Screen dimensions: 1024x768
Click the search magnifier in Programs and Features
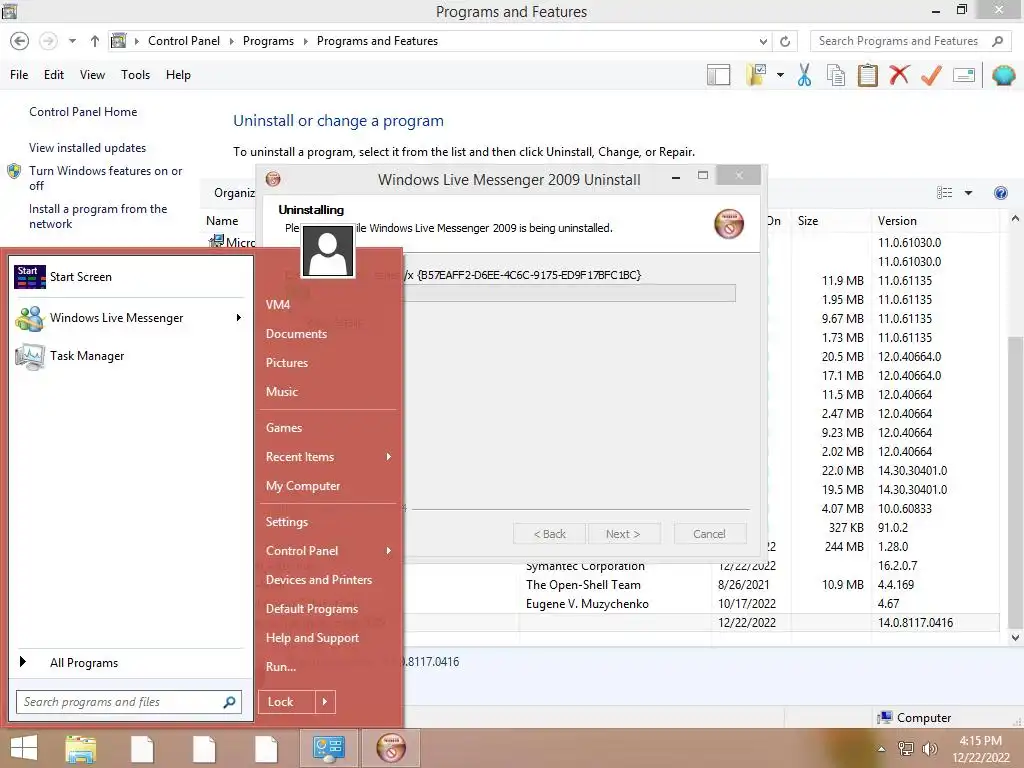[x=997, y=41]
